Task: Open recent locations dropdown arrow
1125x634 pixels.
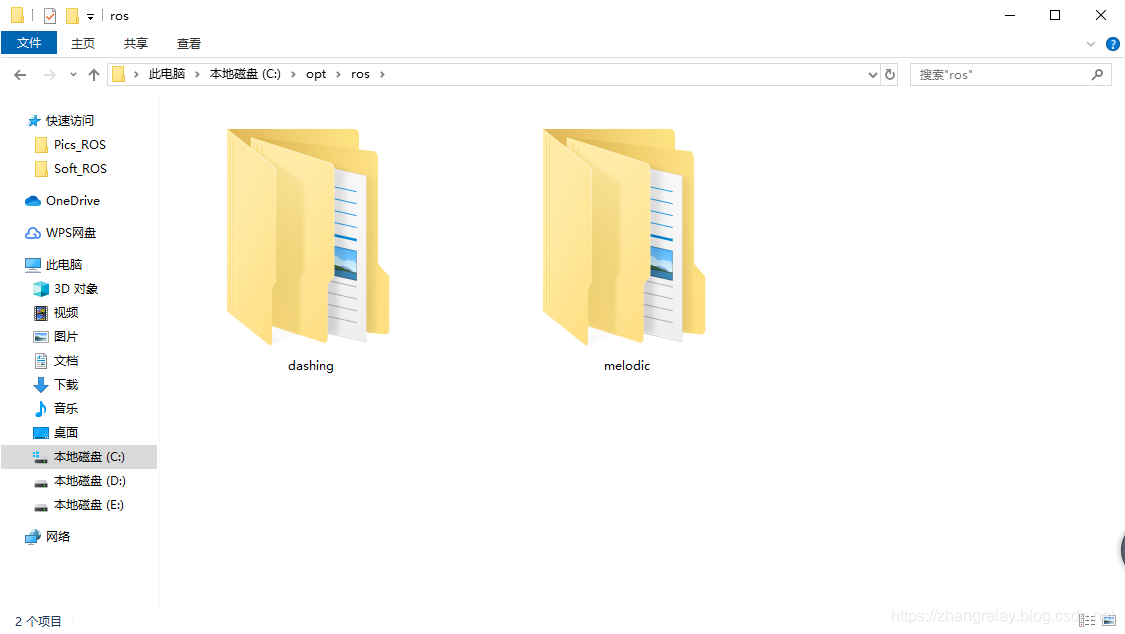Action: pos(73,75)
